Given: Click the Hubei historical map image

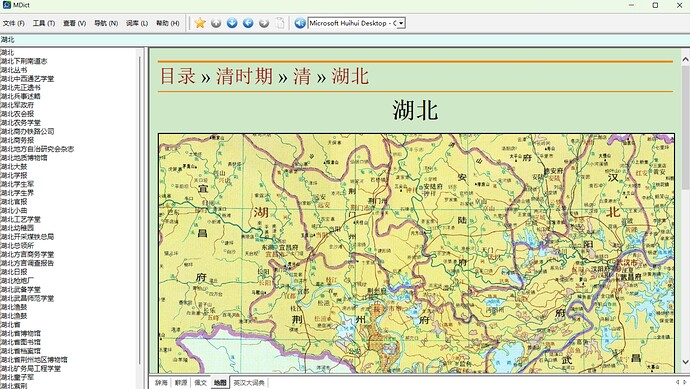Looking at the screenshot, I should click(x=416, y=253).
